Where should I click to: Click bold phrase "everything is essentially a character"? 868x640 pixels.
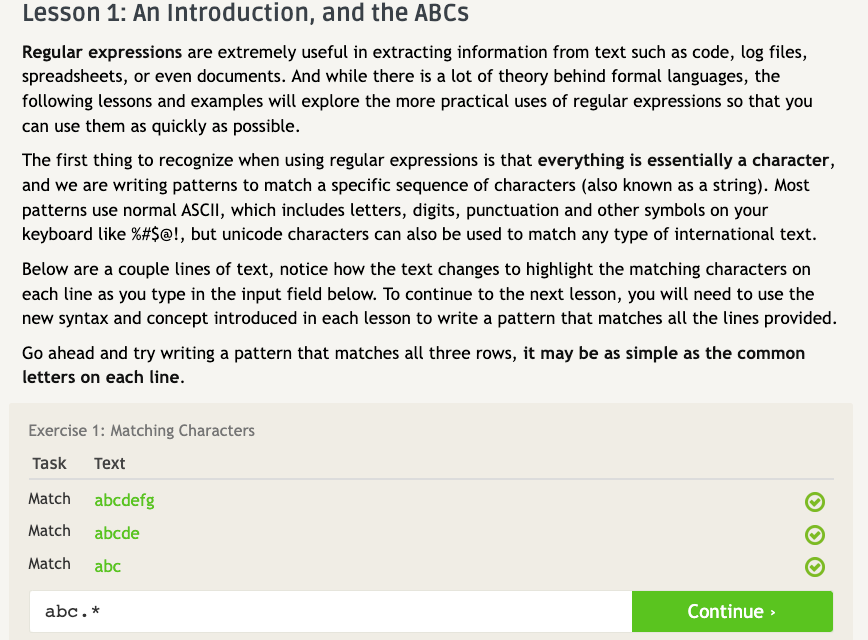tap(683, 160)
